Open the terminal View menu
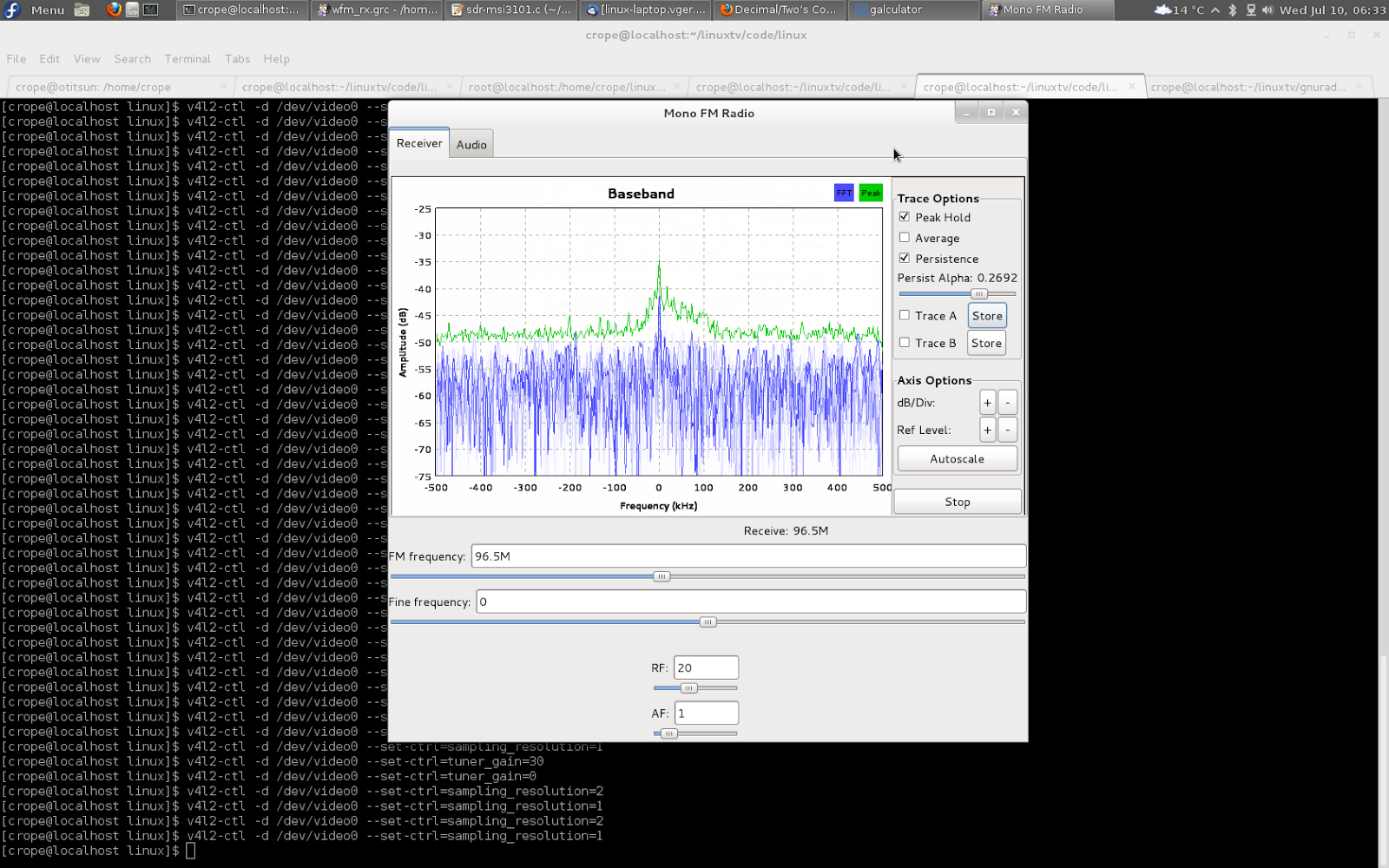1389x868 pixels. (87, 59)
